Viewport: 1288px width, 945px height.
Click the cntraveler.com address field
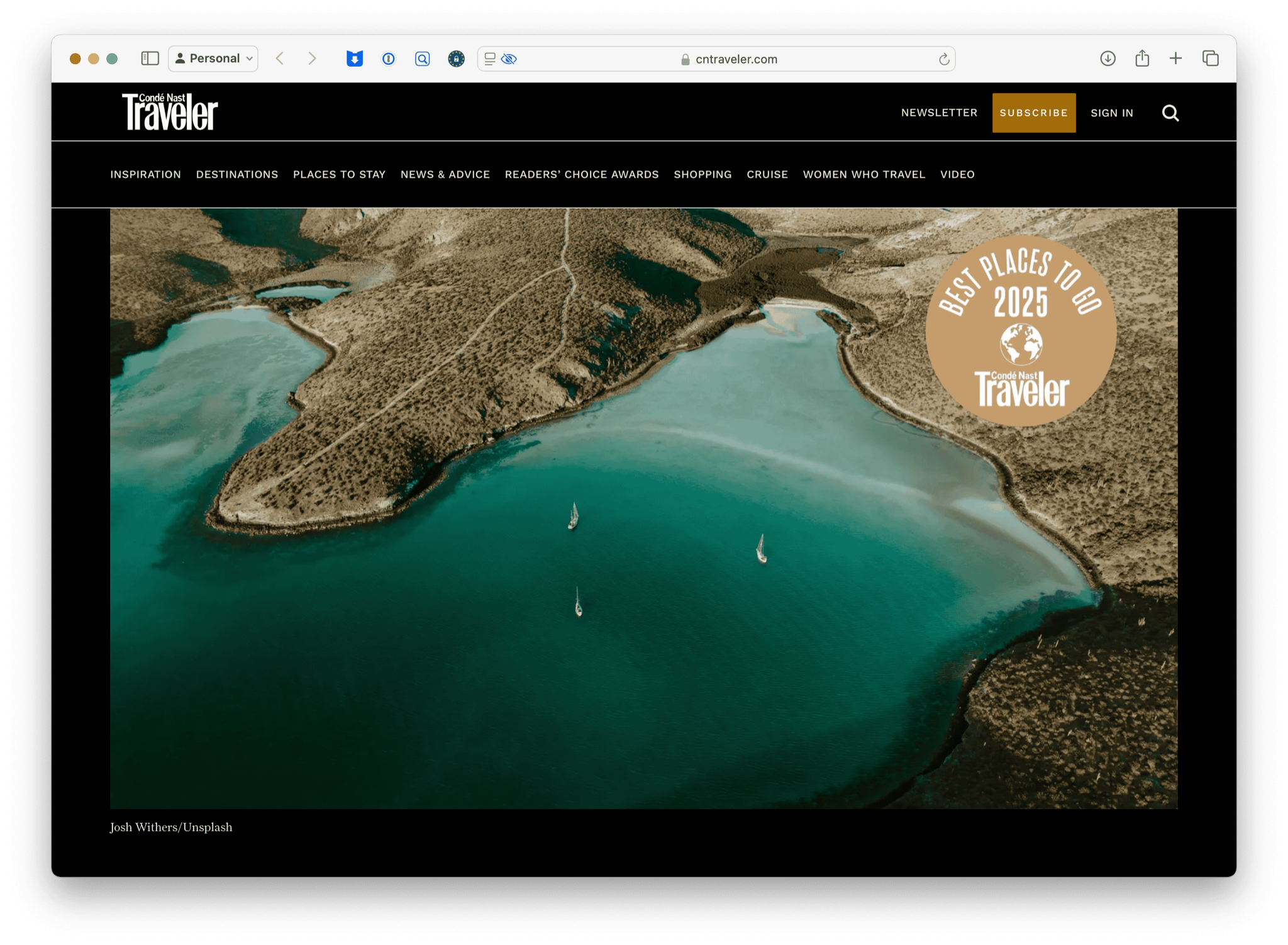tap(736, 59)
